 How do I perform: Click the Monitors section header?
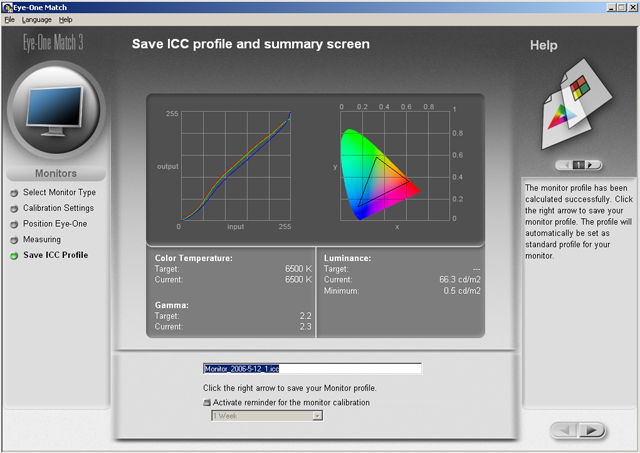coord(56,173)
